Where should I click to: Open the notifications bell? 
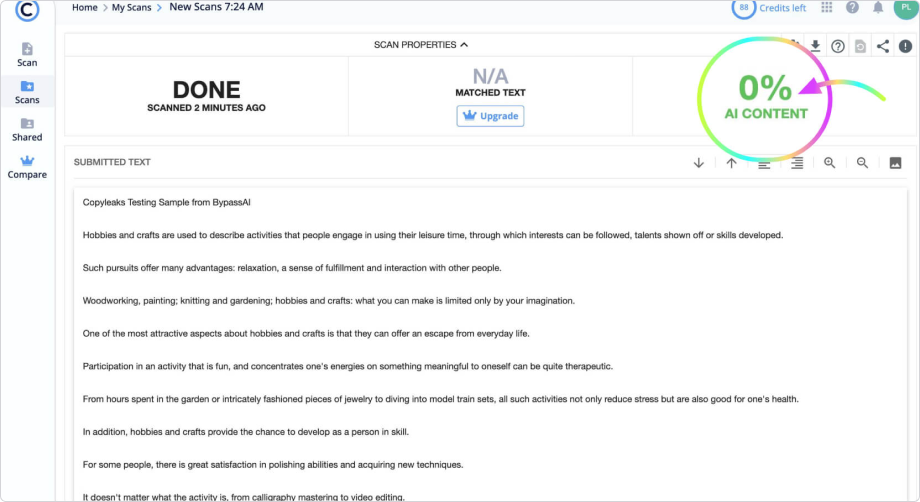pos(878,8)
